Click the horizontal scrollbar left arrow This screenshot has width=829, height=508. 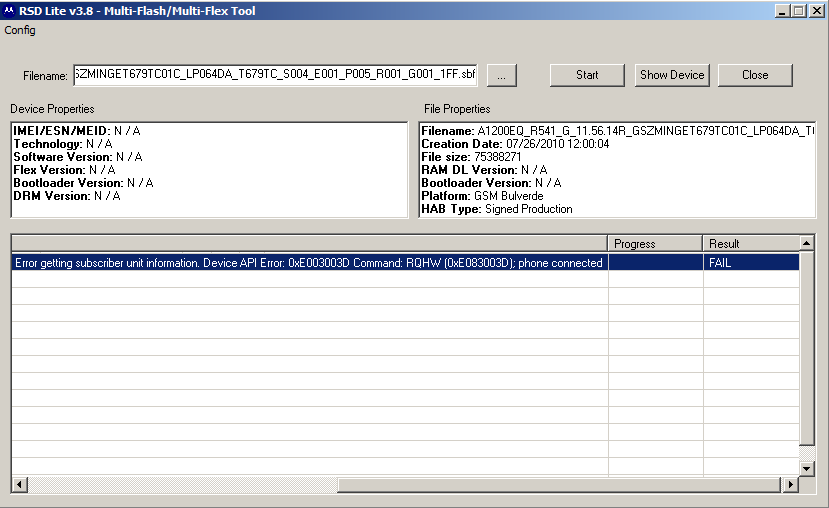tap(20, 484)
